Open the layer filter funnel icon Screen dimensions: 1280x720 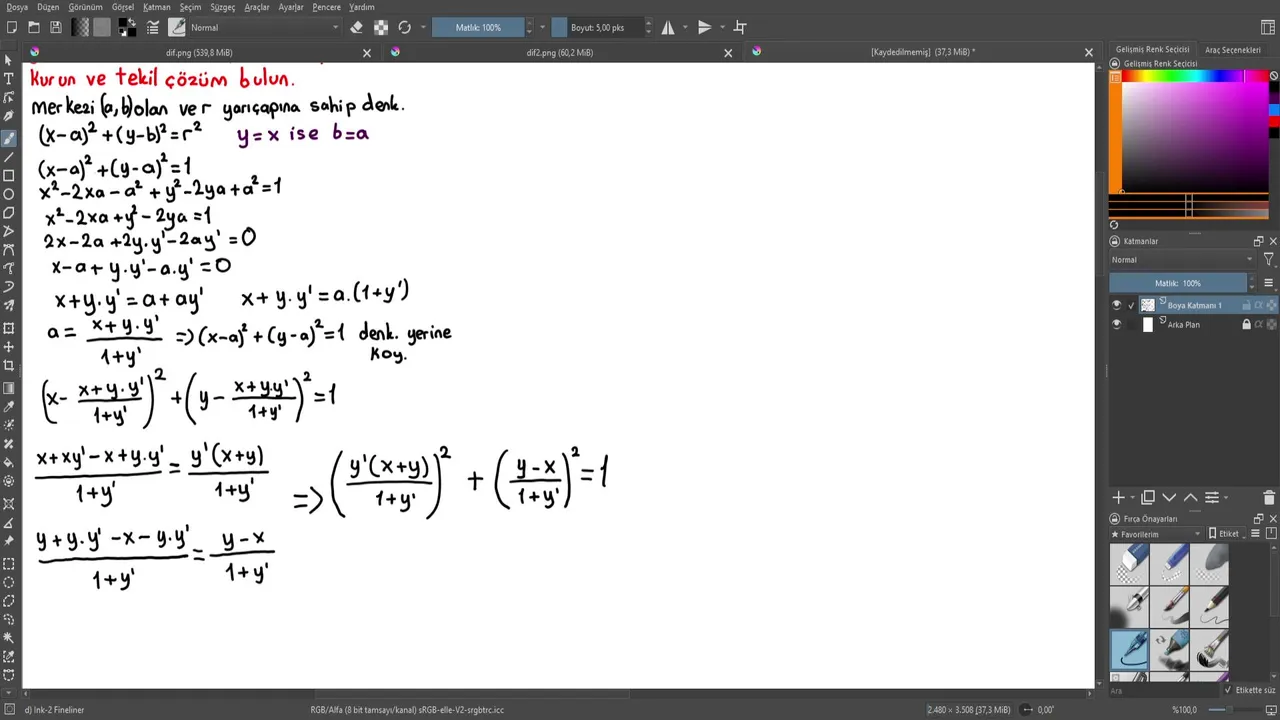(x=1268, y=260)
